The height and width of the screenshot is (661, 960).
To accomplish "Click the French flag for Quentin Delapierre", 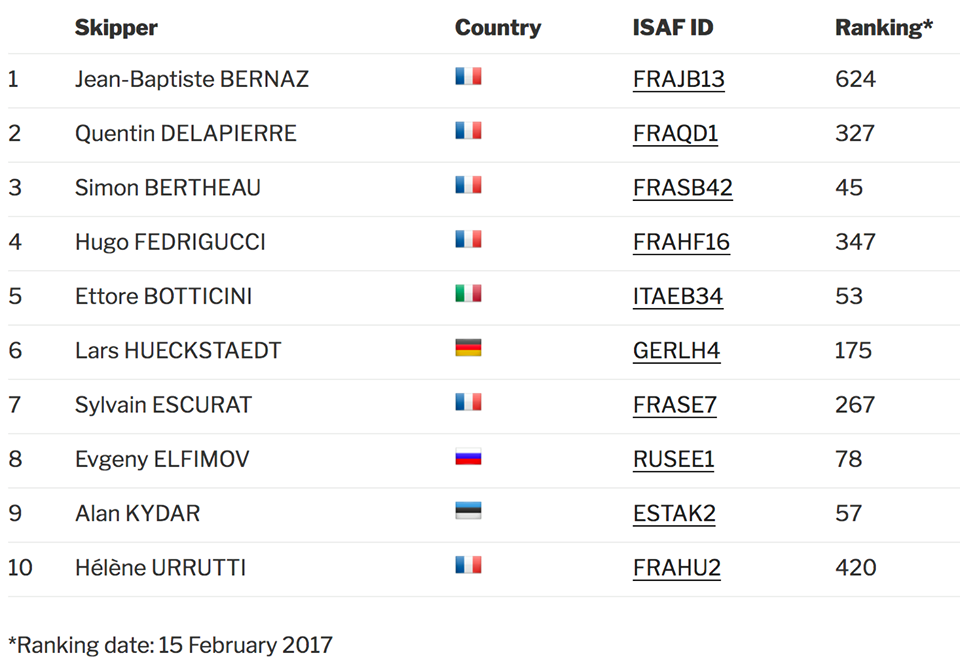I will point(468,131).
